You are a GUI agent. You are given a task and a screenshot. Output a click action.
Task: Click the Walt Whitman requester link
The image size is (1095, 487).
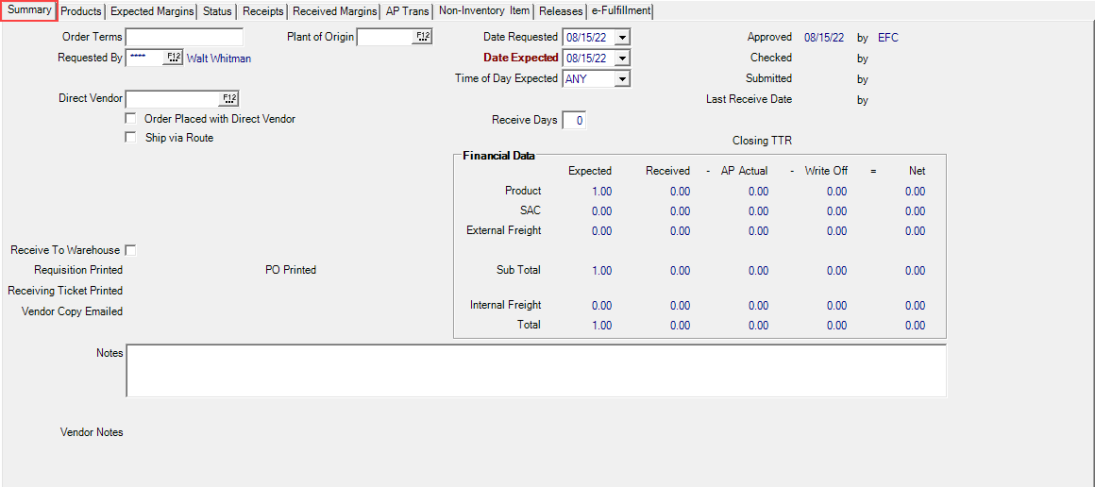tap(219, 59)
